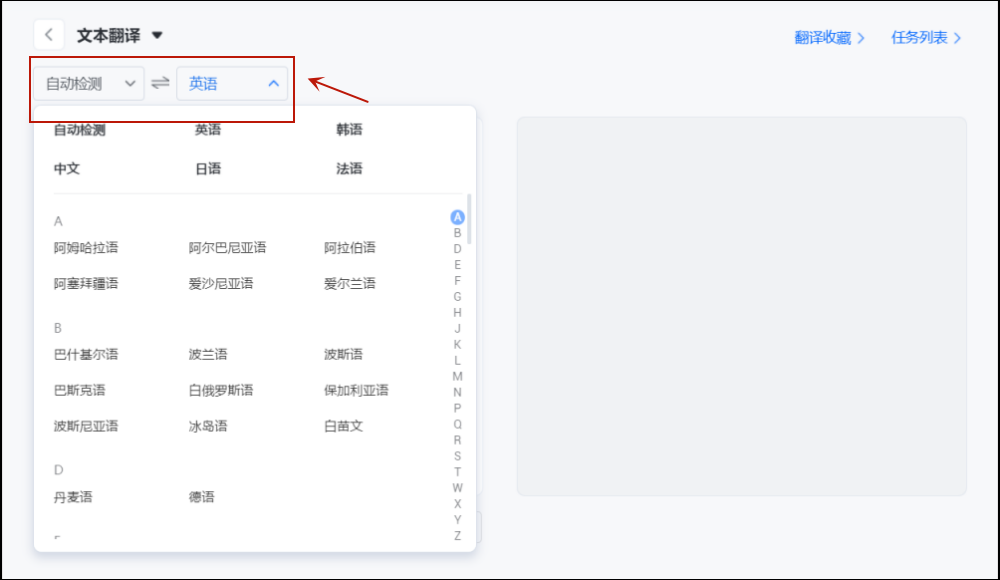Select 白俄罗斯语 language
Screen dimensions: 1000x580
click(221, 390)
